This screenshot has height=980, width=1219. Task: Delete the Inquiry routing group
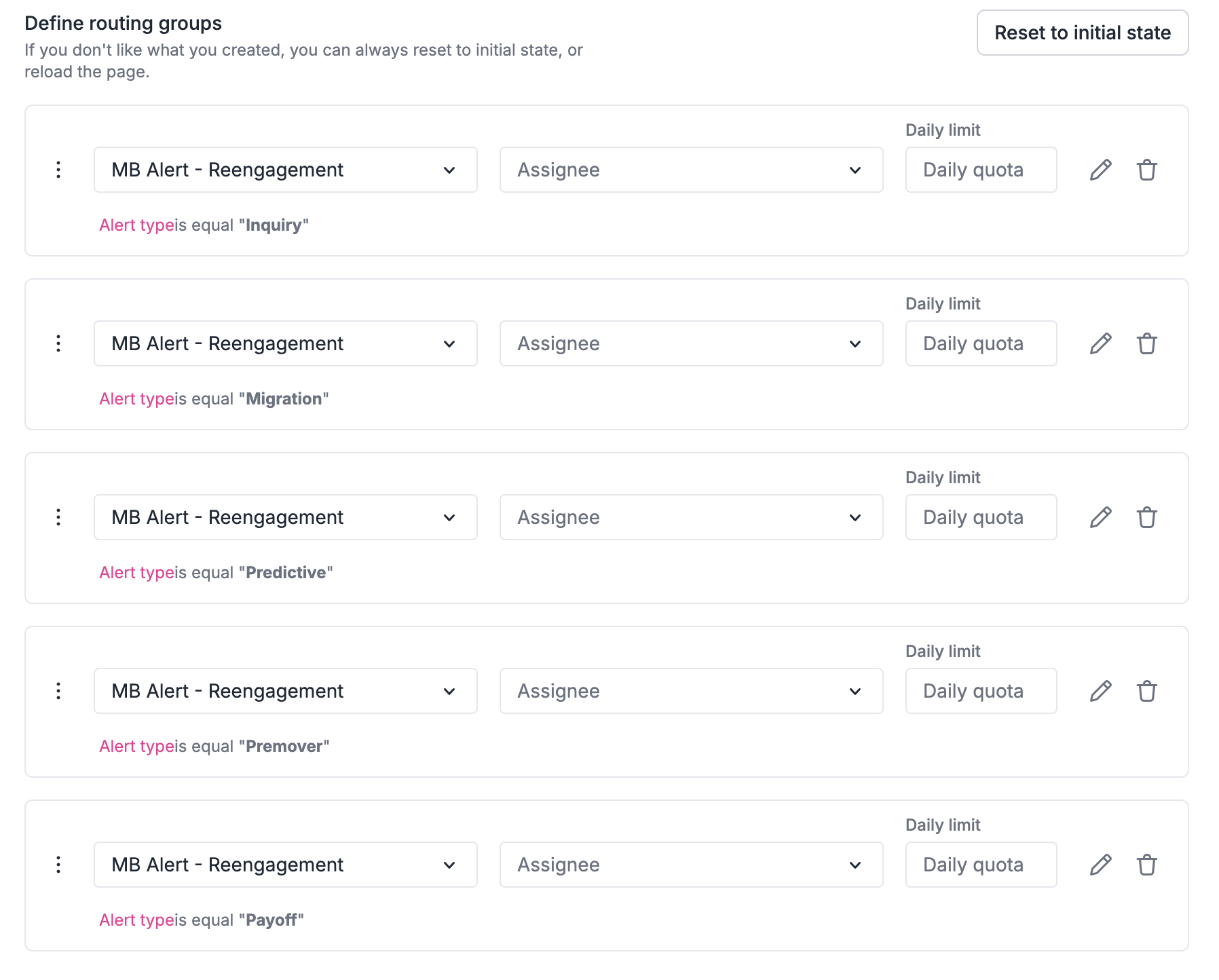pyautogui.click(x=1148, y=170)
